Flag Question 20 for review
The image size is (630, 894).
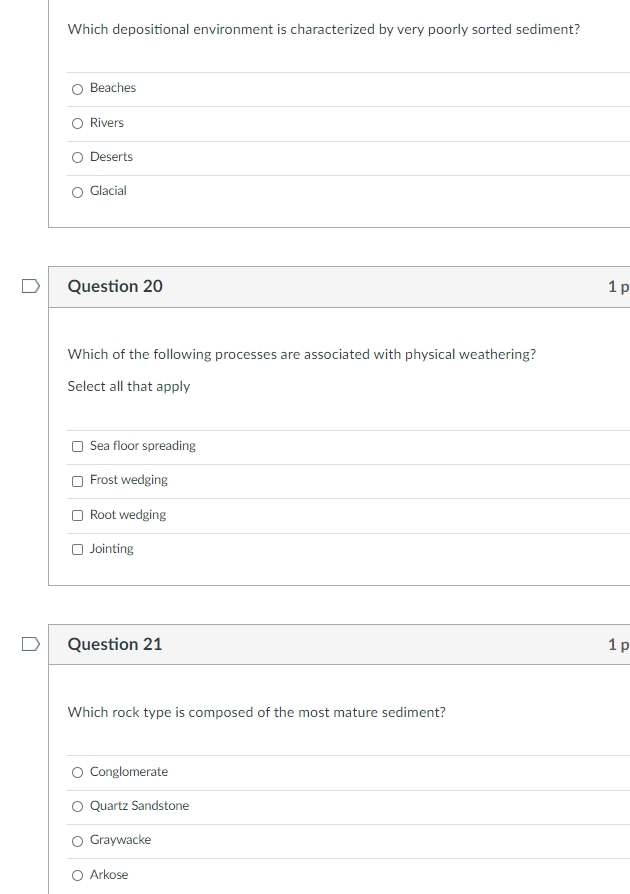pyautogui.click(x=31, y=287)
